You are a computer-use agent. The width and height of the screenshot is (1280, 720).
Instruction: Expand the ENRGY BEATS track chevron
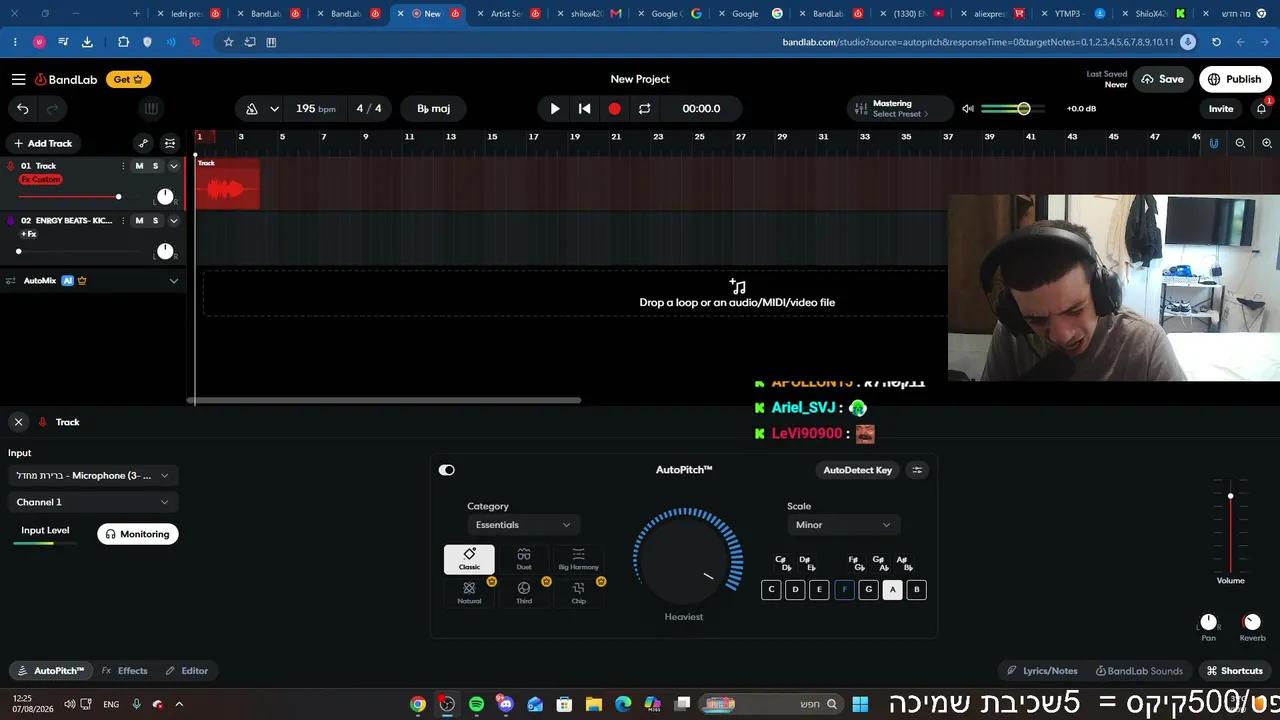coord(173,220)
